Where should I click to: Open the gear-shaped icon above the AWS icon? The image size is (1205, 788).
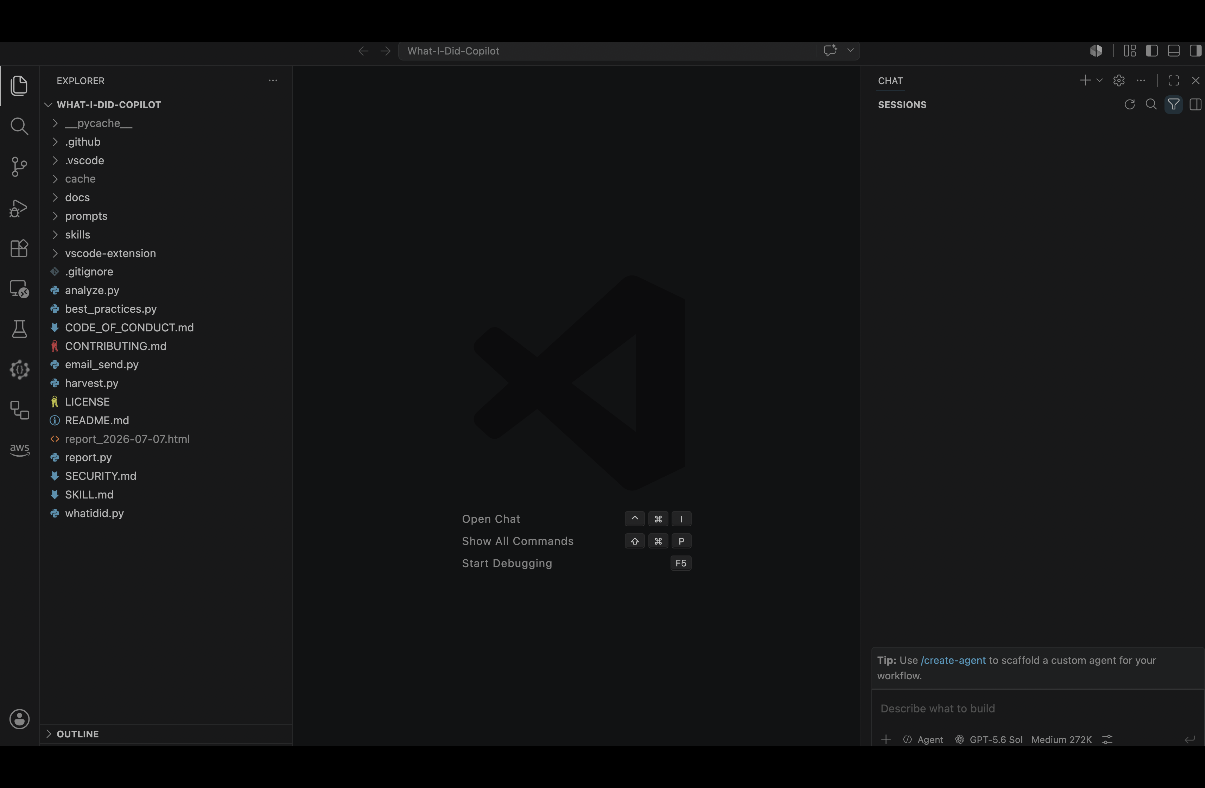(19, 370)
